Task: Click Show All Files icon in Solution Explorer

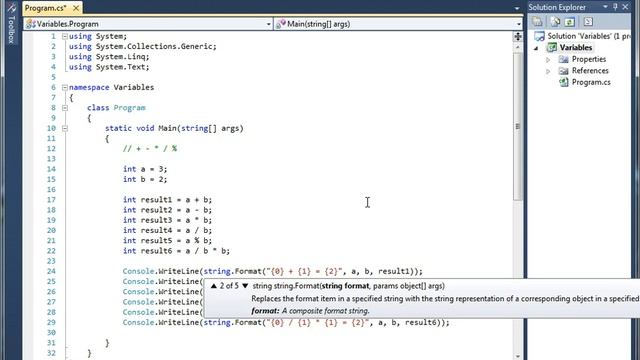Action: 555,22
